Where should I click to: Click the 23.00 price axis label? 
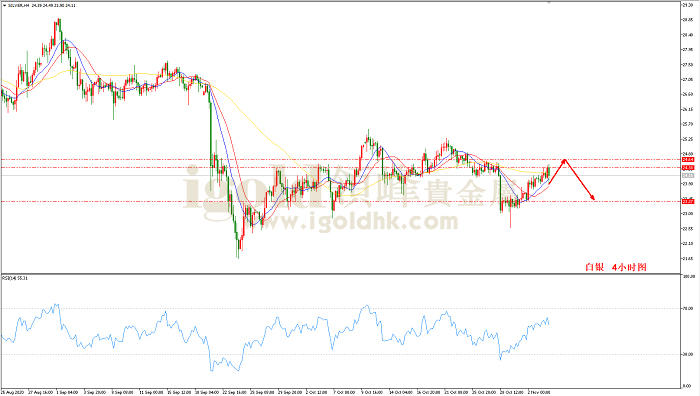[688, 213]
